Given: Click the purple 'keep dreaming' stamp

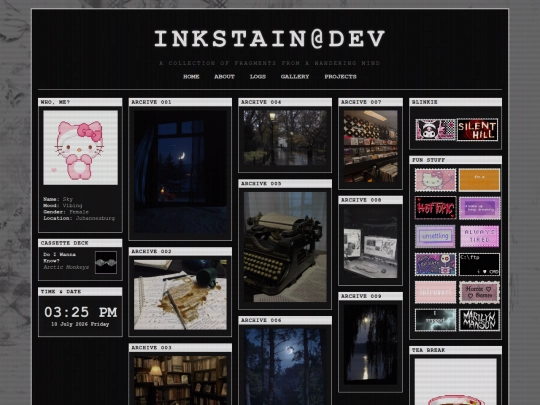Looking at the screenshot, I should (479, 208).
